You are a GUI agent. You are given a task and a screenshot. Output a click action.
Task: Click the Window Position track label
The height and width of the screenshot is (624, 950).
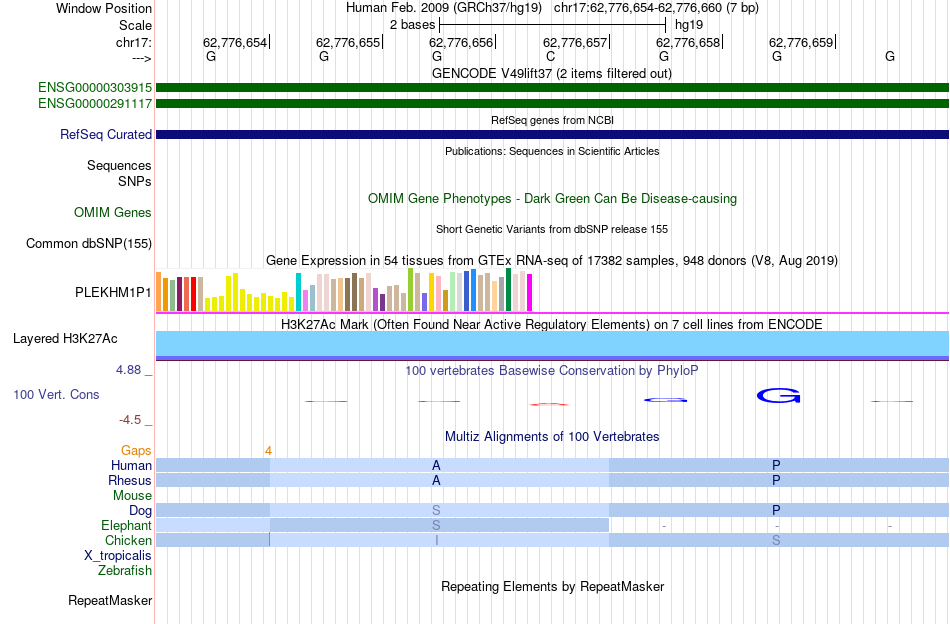click(x=104, y=8)
